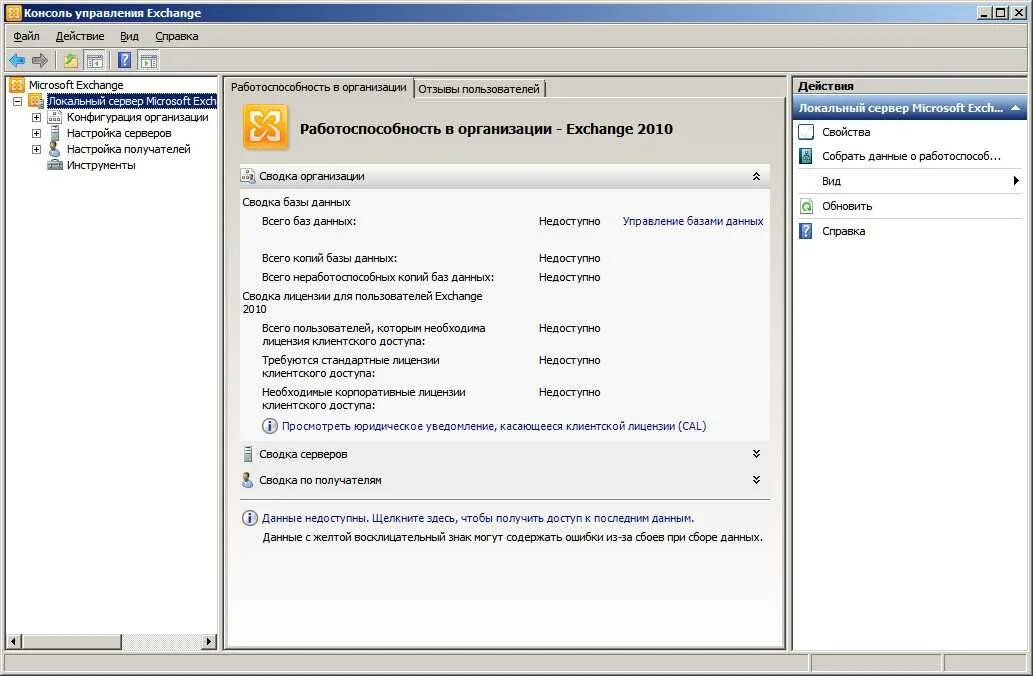This screenshot has height=676, width=1033.
Task: Click Сводка серверов section header text
Action: [303, 454]
